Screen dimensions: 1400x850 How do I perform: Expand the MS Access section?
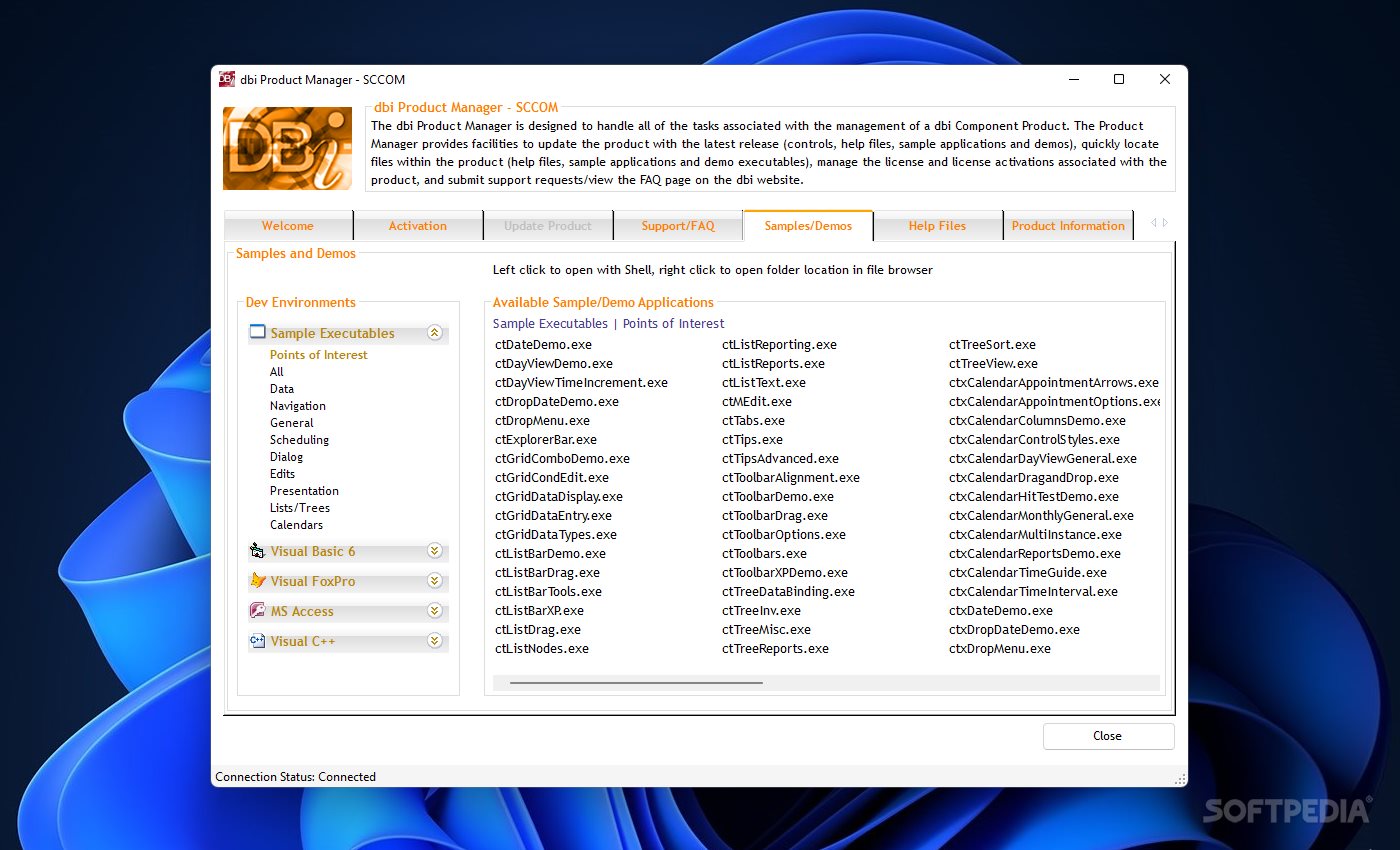[x=434, y=611]
